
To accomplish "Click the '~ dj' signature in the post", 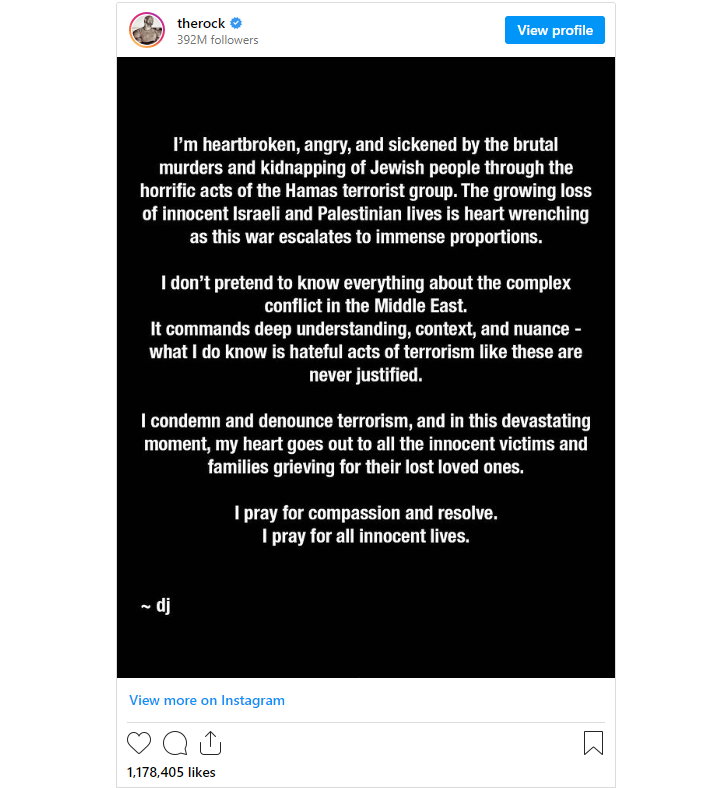I will tap(156, 605).
